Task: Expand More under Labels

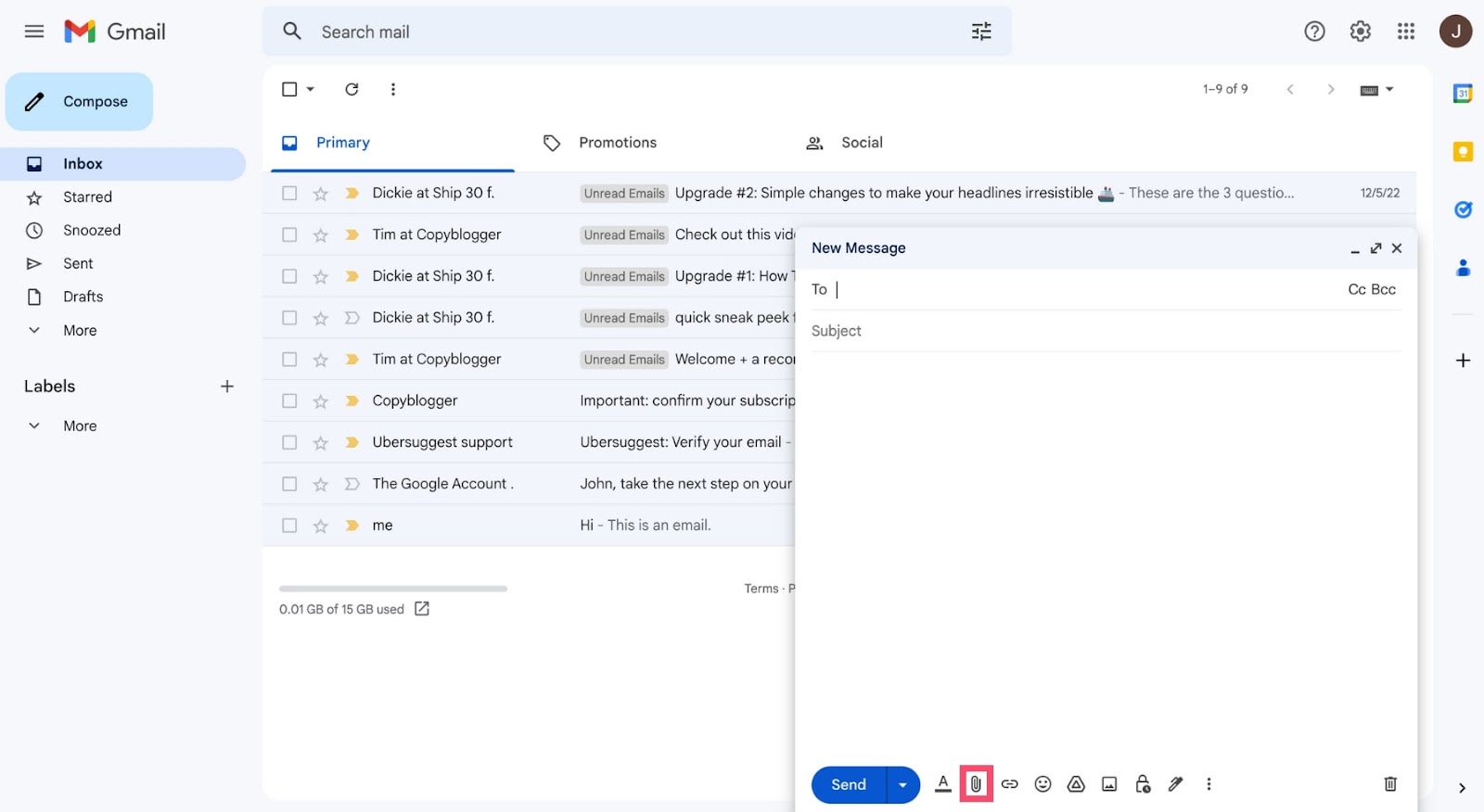Action: (80, 426)
